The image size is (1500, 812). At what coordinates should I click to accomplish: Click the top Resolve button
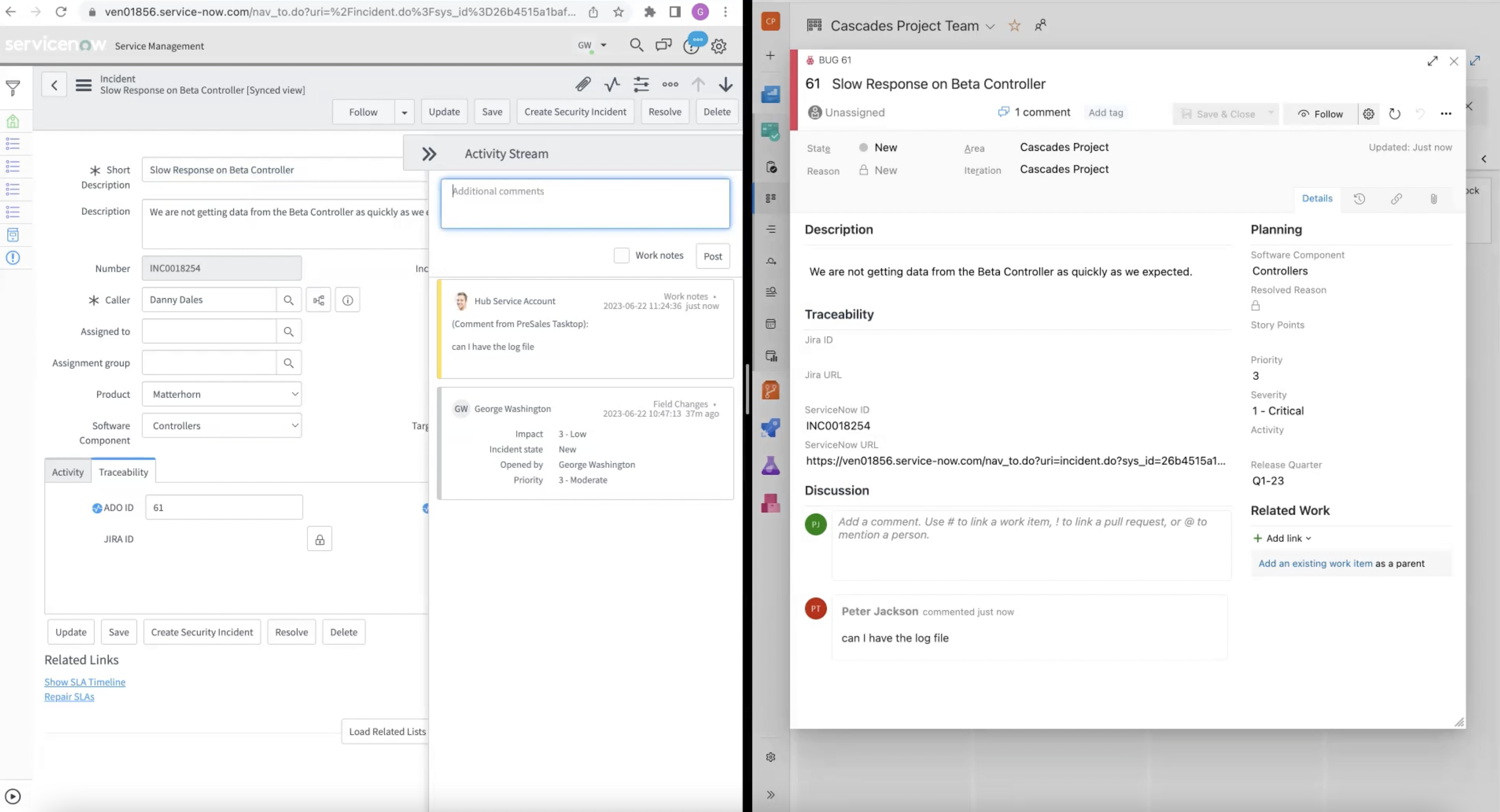pyautogui.click(x=665, y=112)
